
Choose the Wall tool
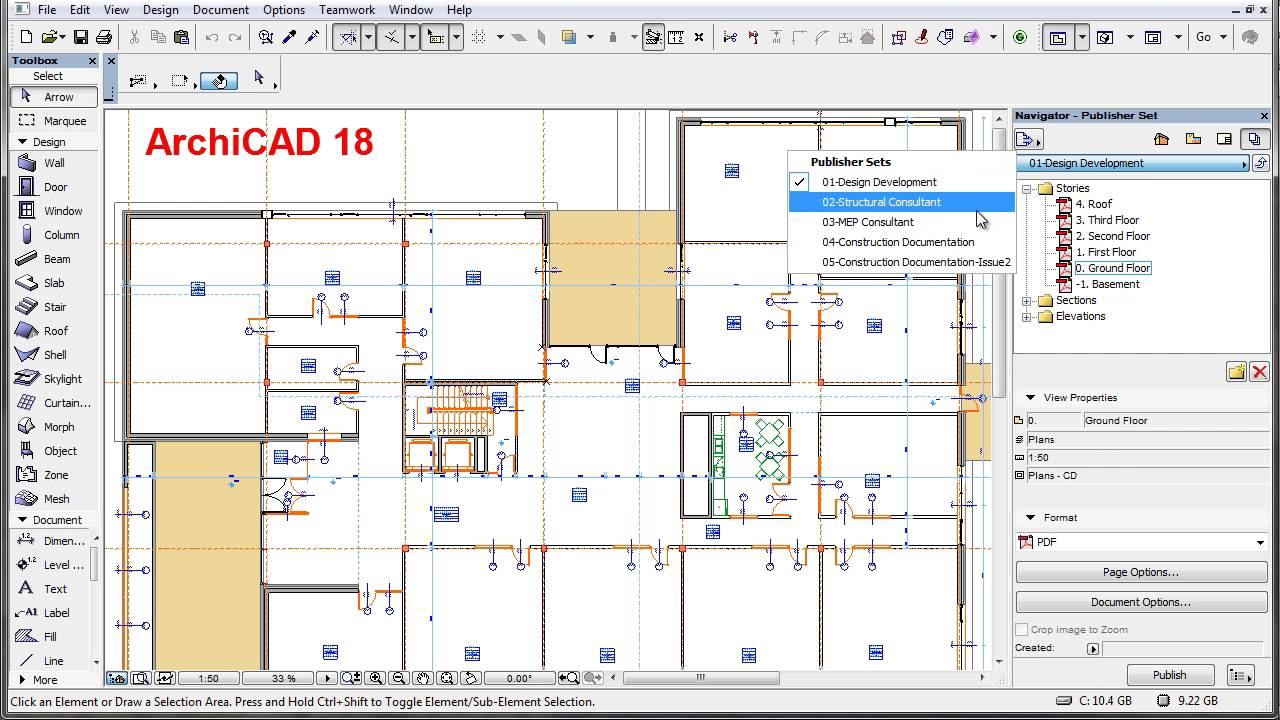(55, 163)
